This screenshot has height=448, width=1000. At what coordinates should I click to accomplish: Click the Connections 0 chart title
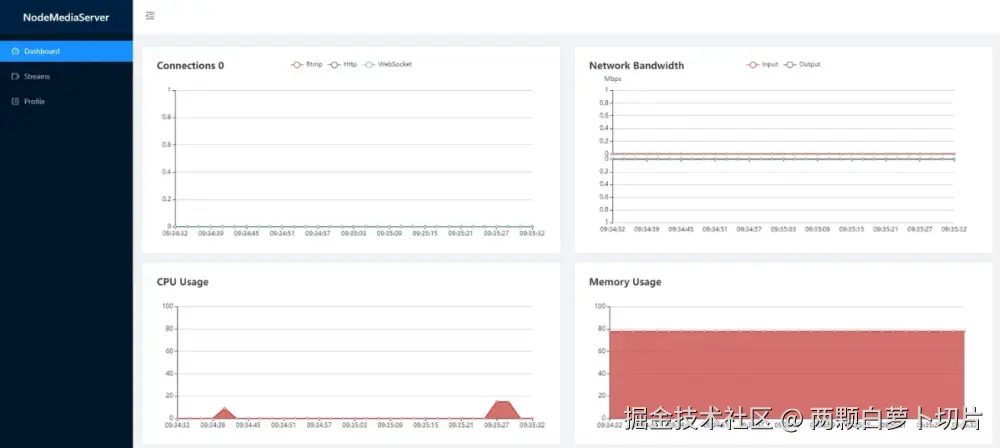click(190, 65)
